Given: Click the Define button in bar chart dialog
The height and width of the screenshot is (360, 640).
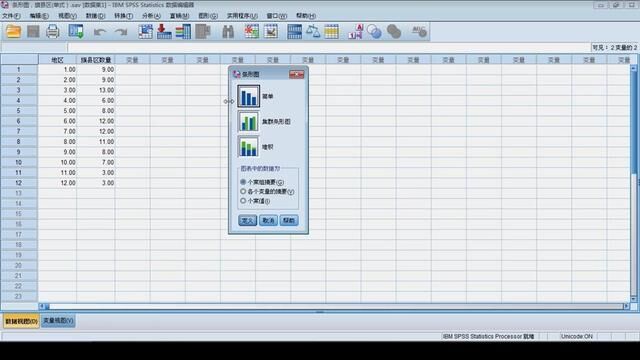Looking at the screenshot, I should click(x=247, y=220).
